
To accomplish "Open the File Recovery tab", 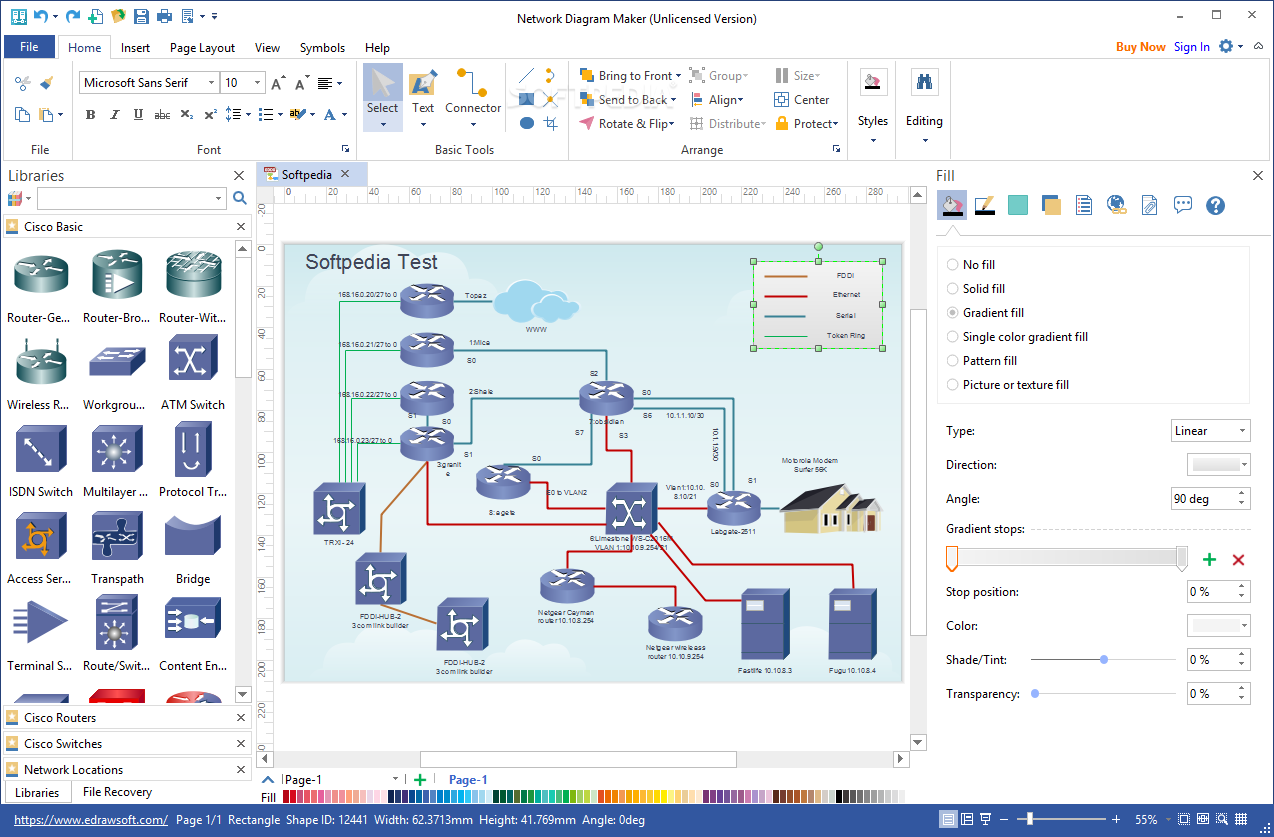I will click(117, 792).
